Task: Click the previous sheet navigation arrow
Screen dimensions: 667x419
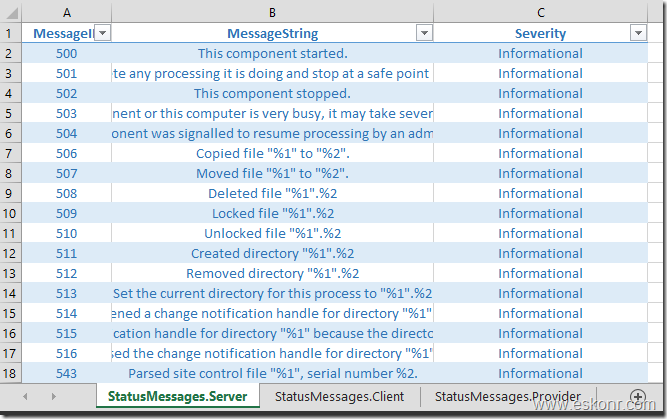Action: [x=25, y=397]
